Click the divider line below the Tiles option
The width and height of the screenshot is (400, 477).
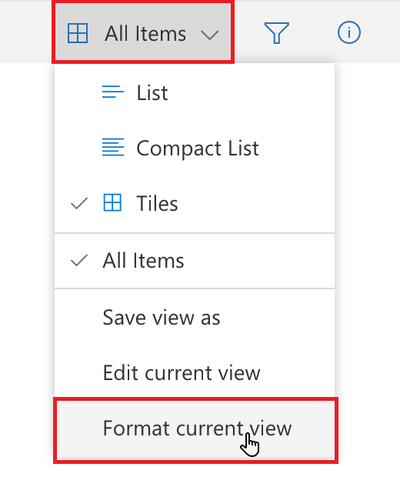click(195, 233)
